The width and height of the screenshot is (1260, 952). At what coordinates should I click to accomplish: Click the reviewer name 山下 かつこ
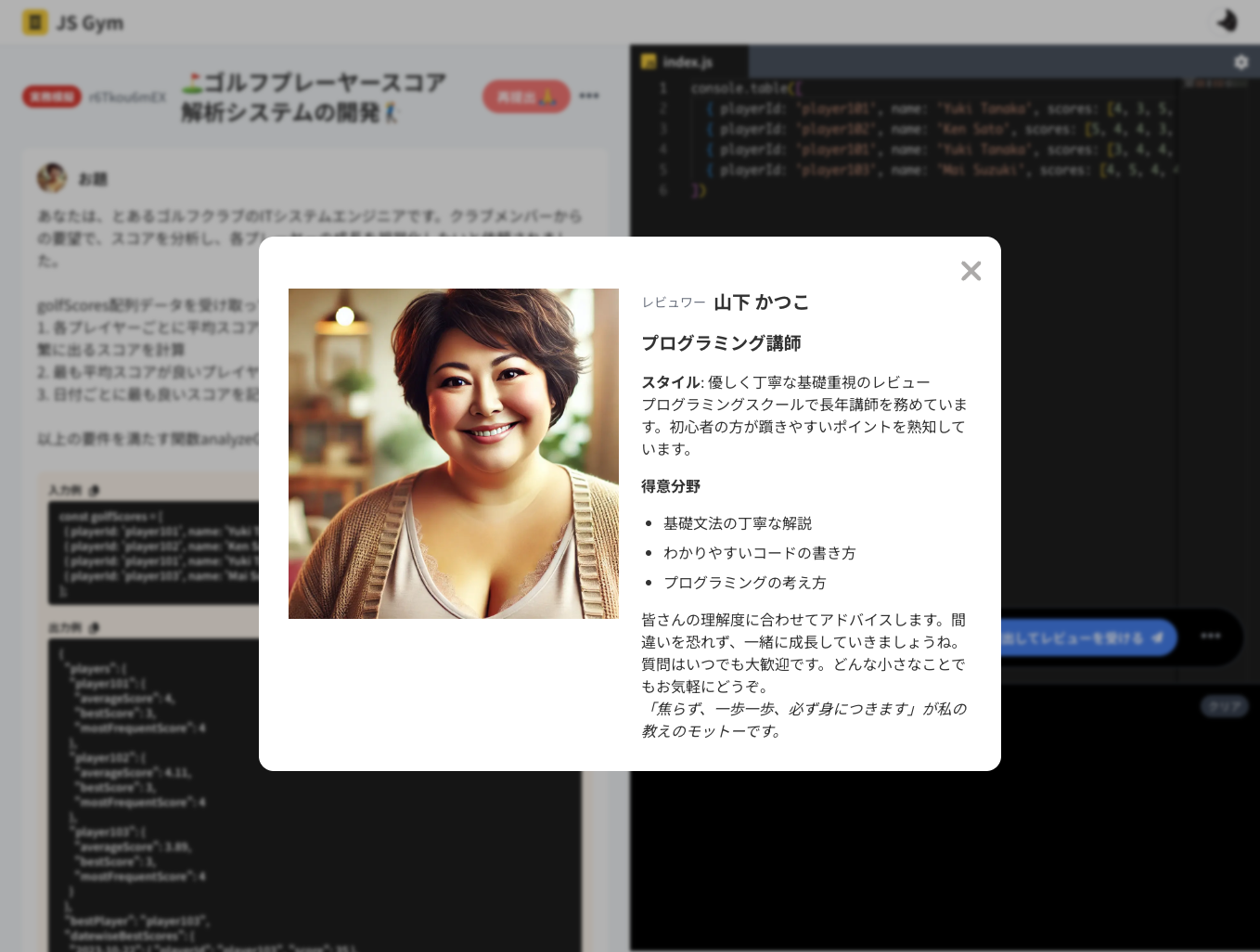[761, 302]
